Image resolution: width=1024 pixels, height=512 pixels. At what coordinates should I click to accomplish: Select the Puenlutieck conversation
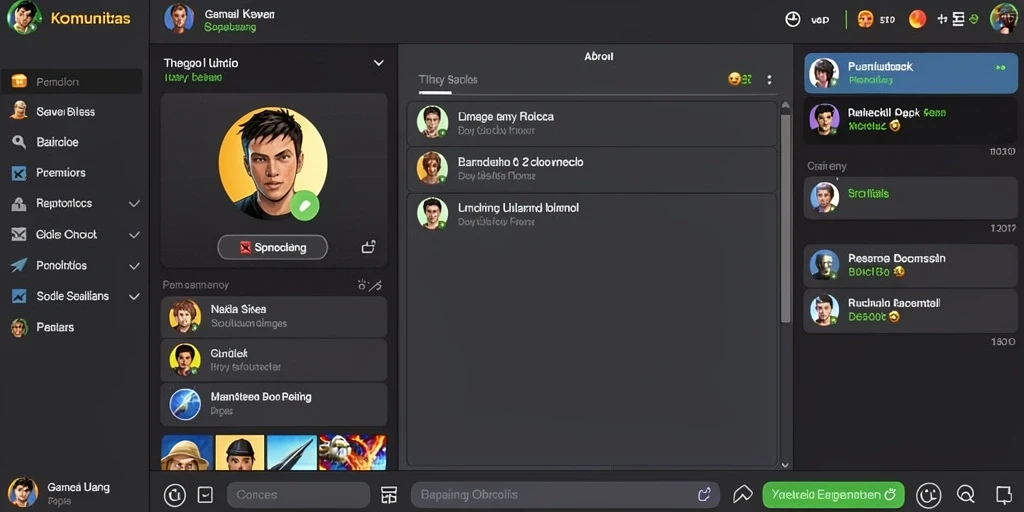[910, 73]
